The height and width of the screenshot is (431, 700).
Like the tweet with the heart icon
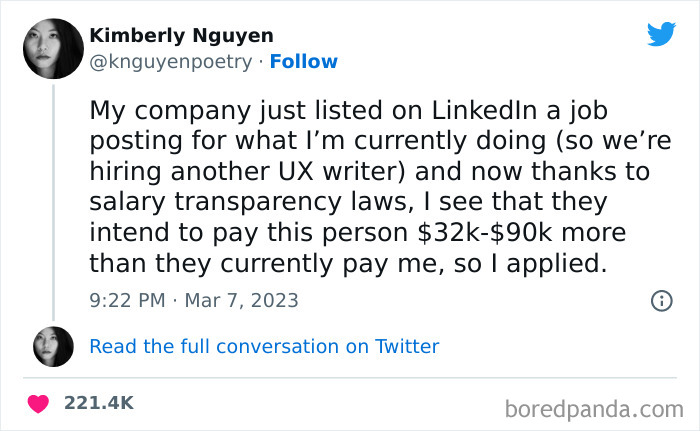[x=39, y=403]
